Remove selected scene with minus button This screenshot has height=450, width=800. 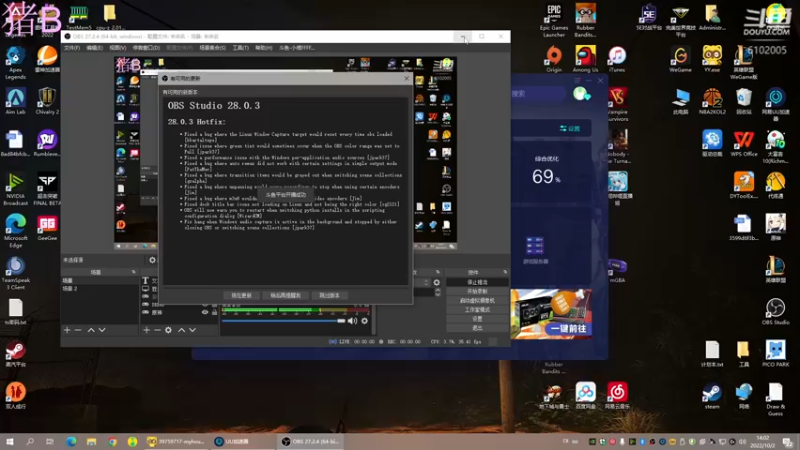point(78,330)
